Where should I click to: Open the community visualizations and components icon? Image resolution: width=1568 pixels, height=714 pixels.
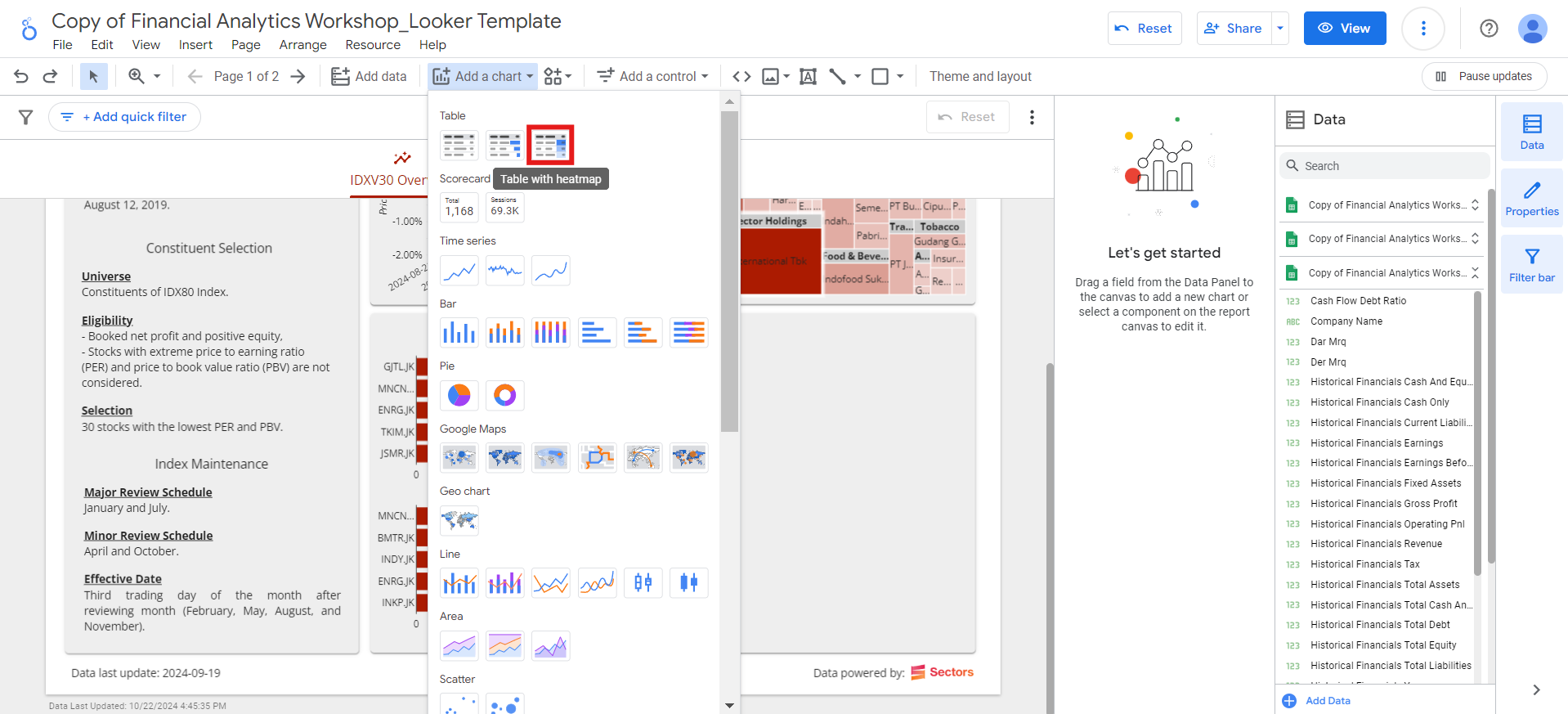click(x=558, y=76)
